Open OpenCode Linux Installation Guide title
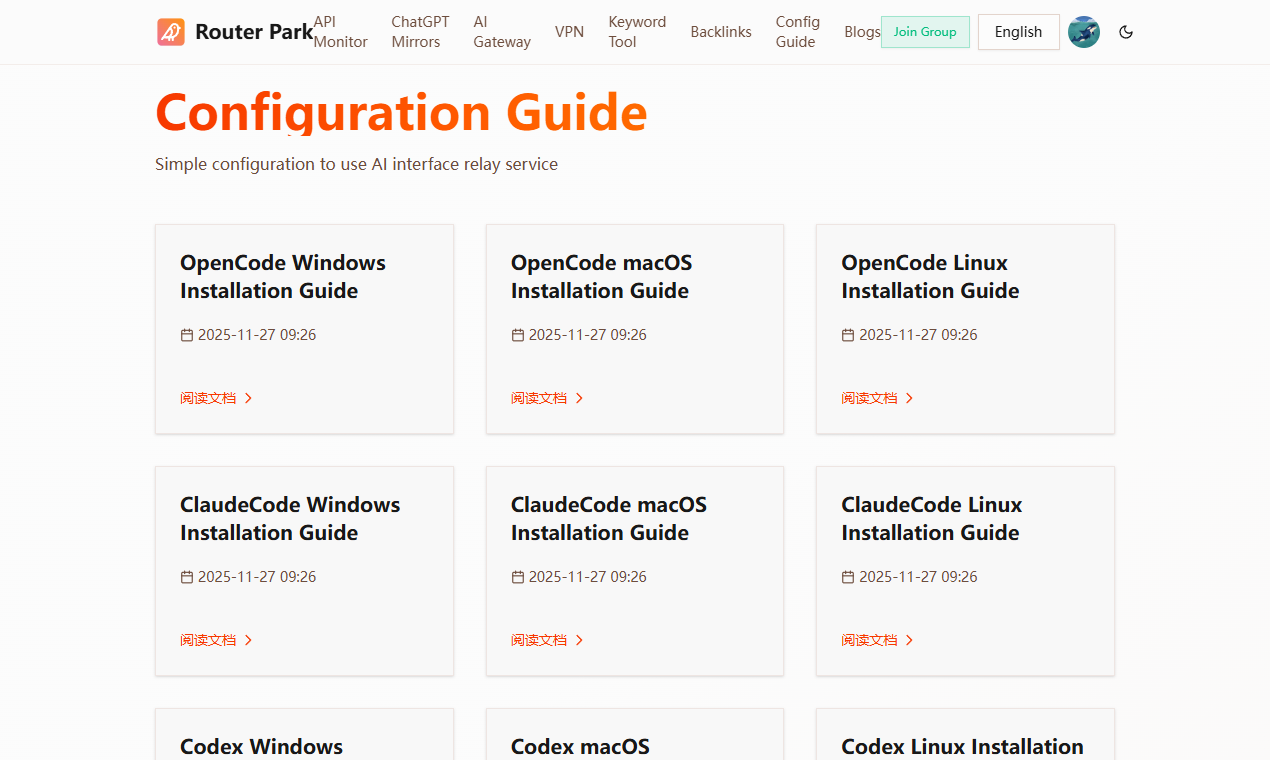The image size is (1270, 760). (930, 277)
